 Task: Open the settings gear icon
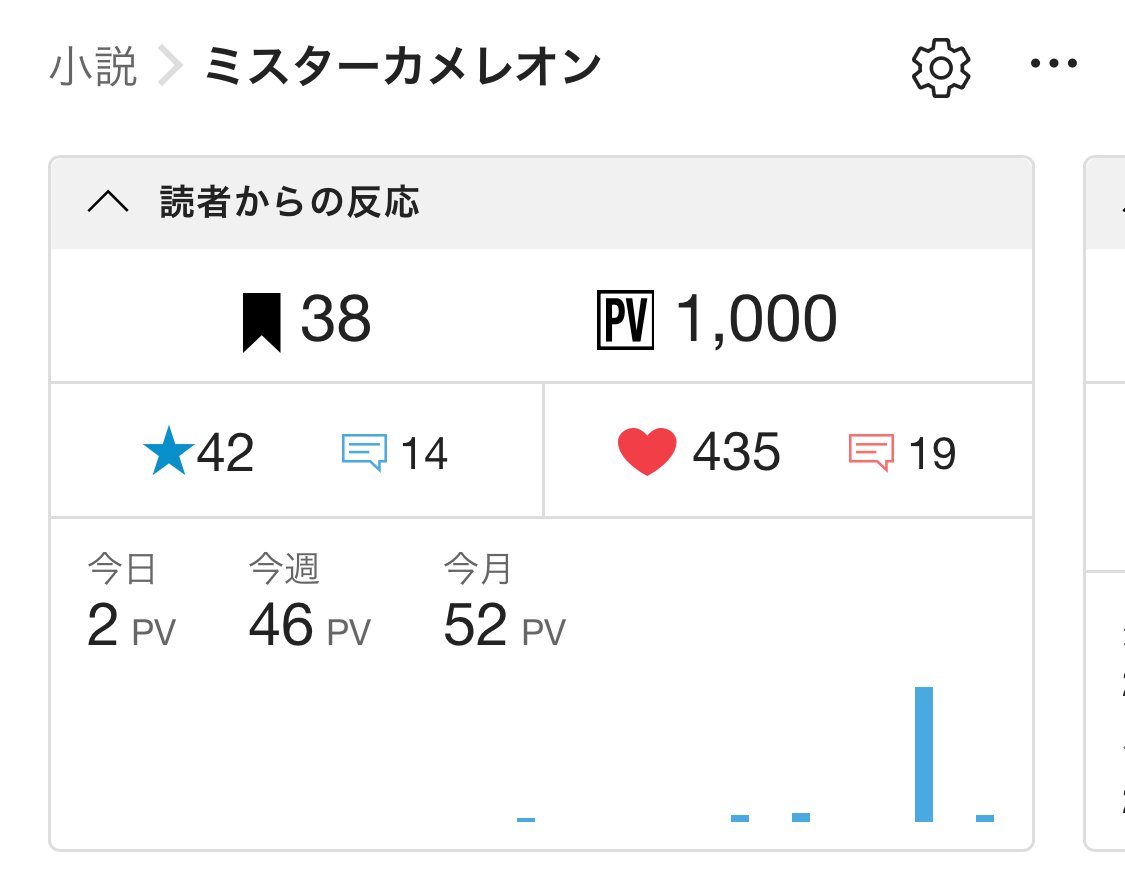click(941, 67)
